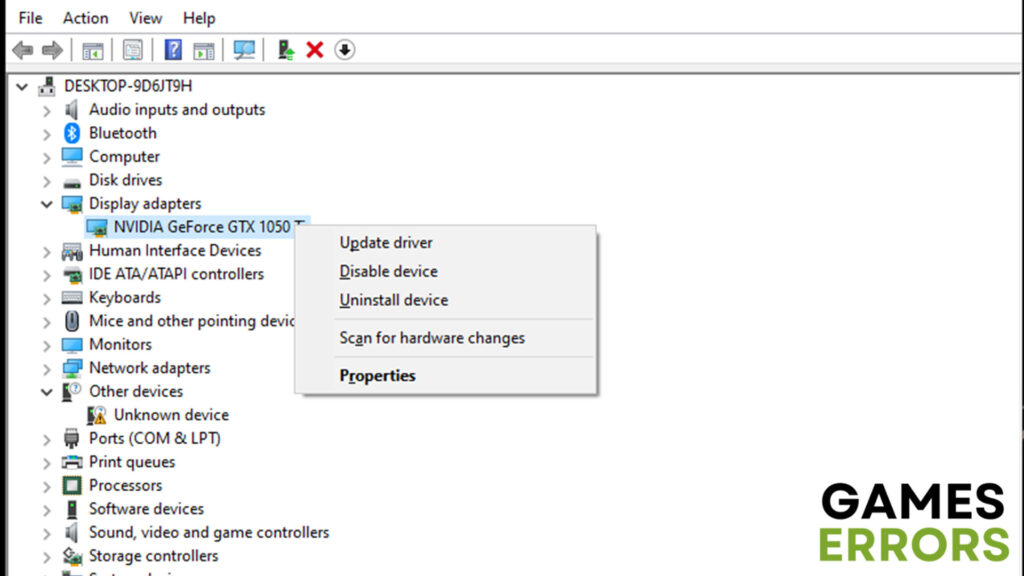Click the Forward arrow toolbar icon
This screenshot has width=1024, height=576.
[x=52, y=50]
